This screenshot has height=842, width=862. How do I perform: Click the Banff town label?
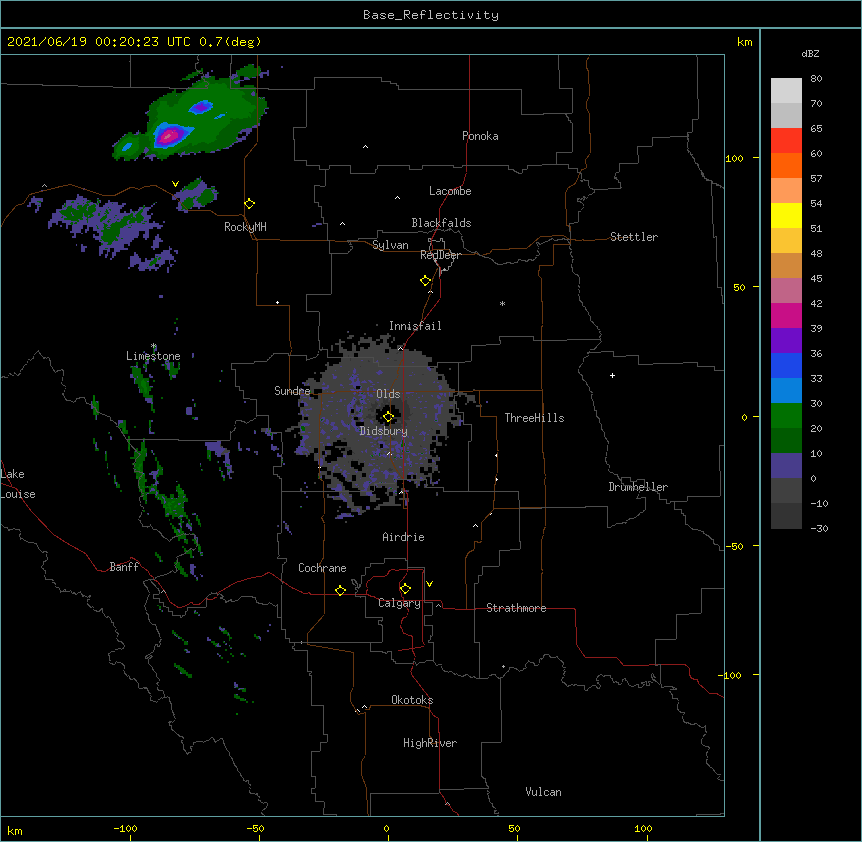(x=124, y=567)
